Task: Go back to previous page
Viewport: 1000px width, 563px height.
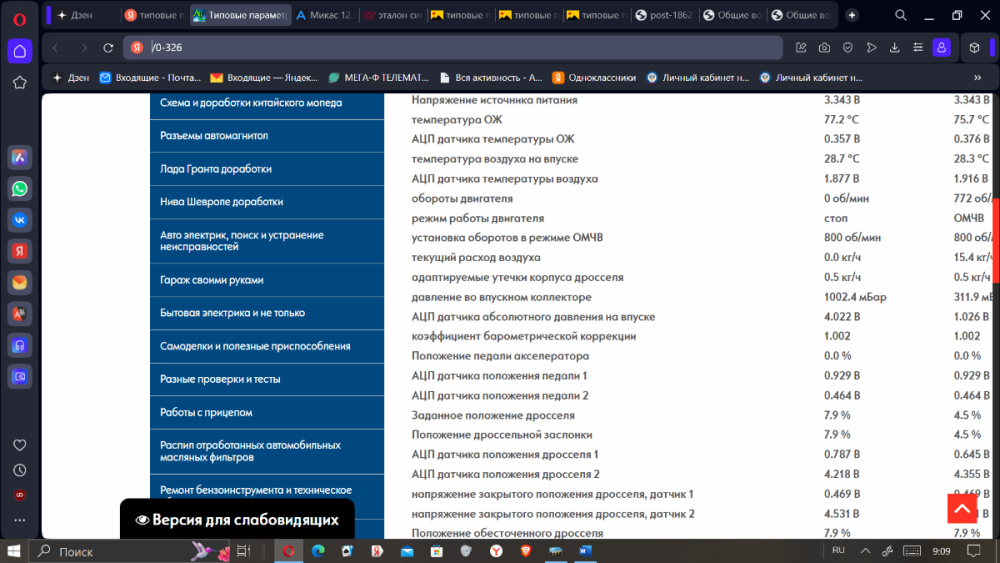Action: (56, 48)
